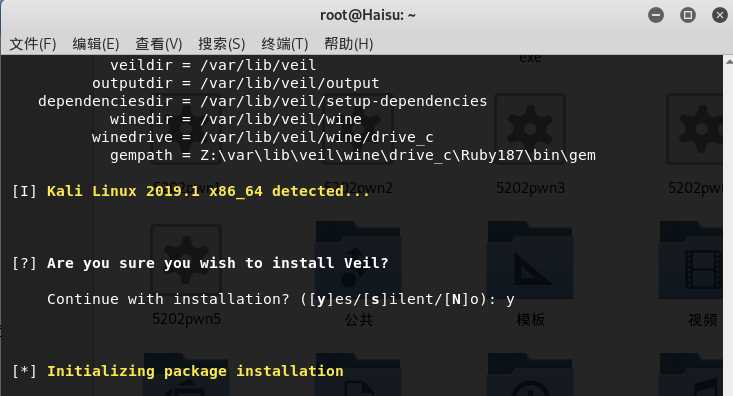The image size is (733, 396).
Task: Close the root@Haisu terminal window
Action: pos(719,15)
